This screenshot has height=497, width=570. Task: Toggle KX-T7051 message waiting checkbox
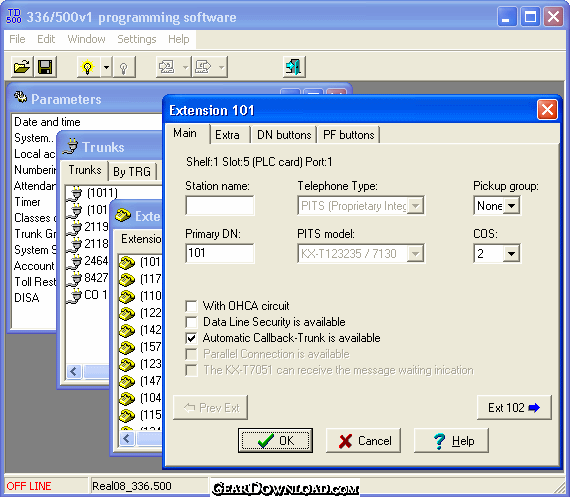point(191,370)
